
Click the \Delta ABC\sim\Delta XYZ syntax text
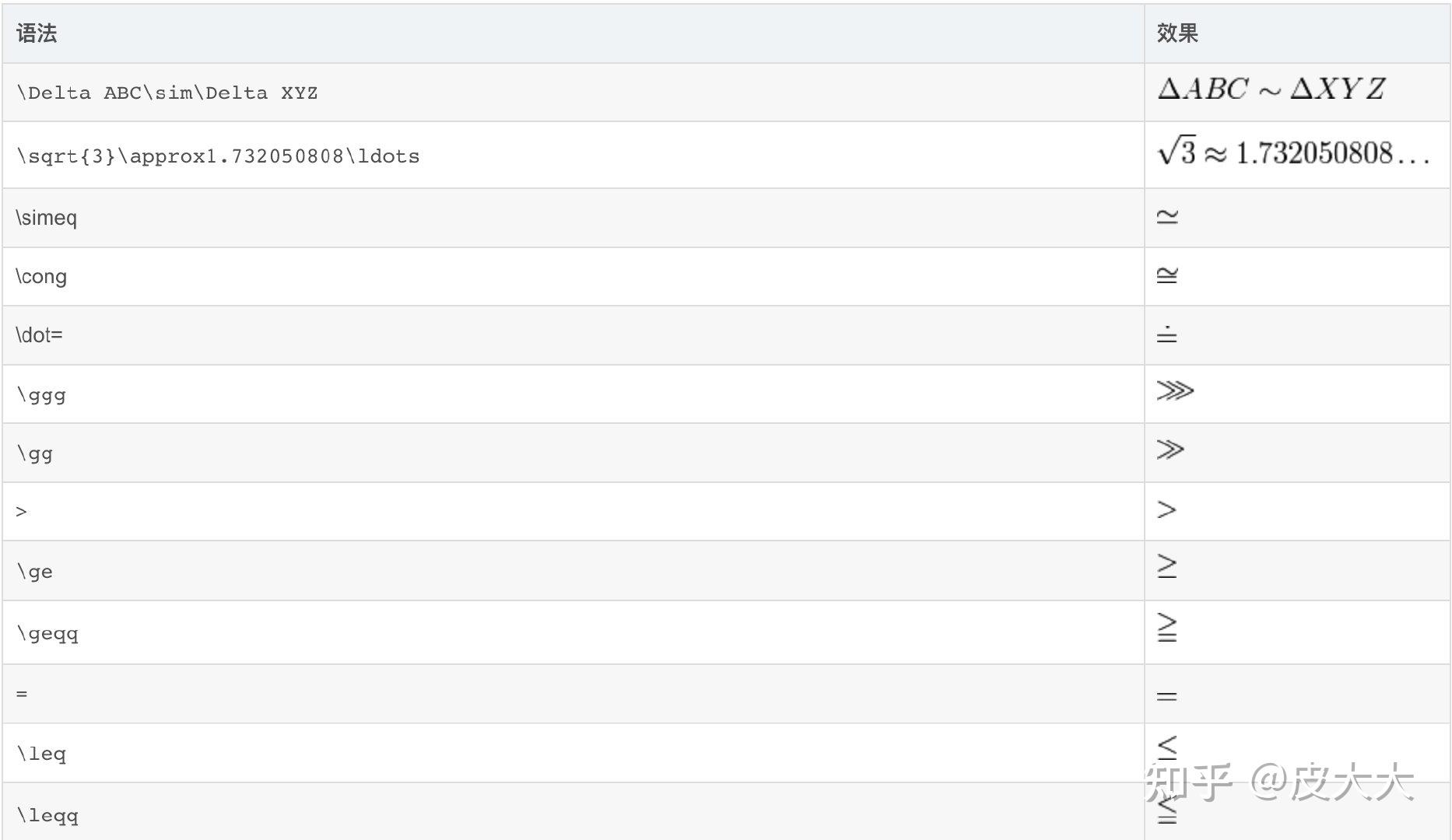click(x=167, y=93)
